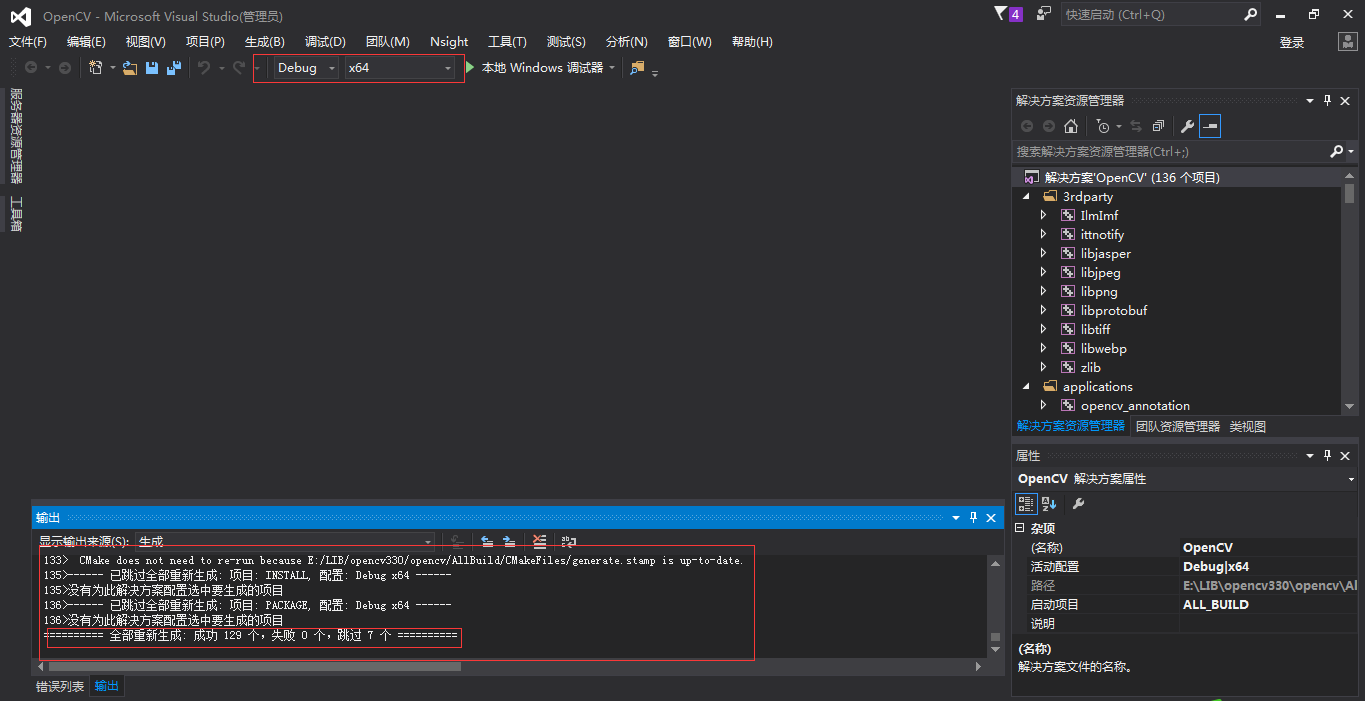Collapse the 杂项 category in Properties
The image size is (1365, 701).
pyautogui.click(x=1020, y=528)
